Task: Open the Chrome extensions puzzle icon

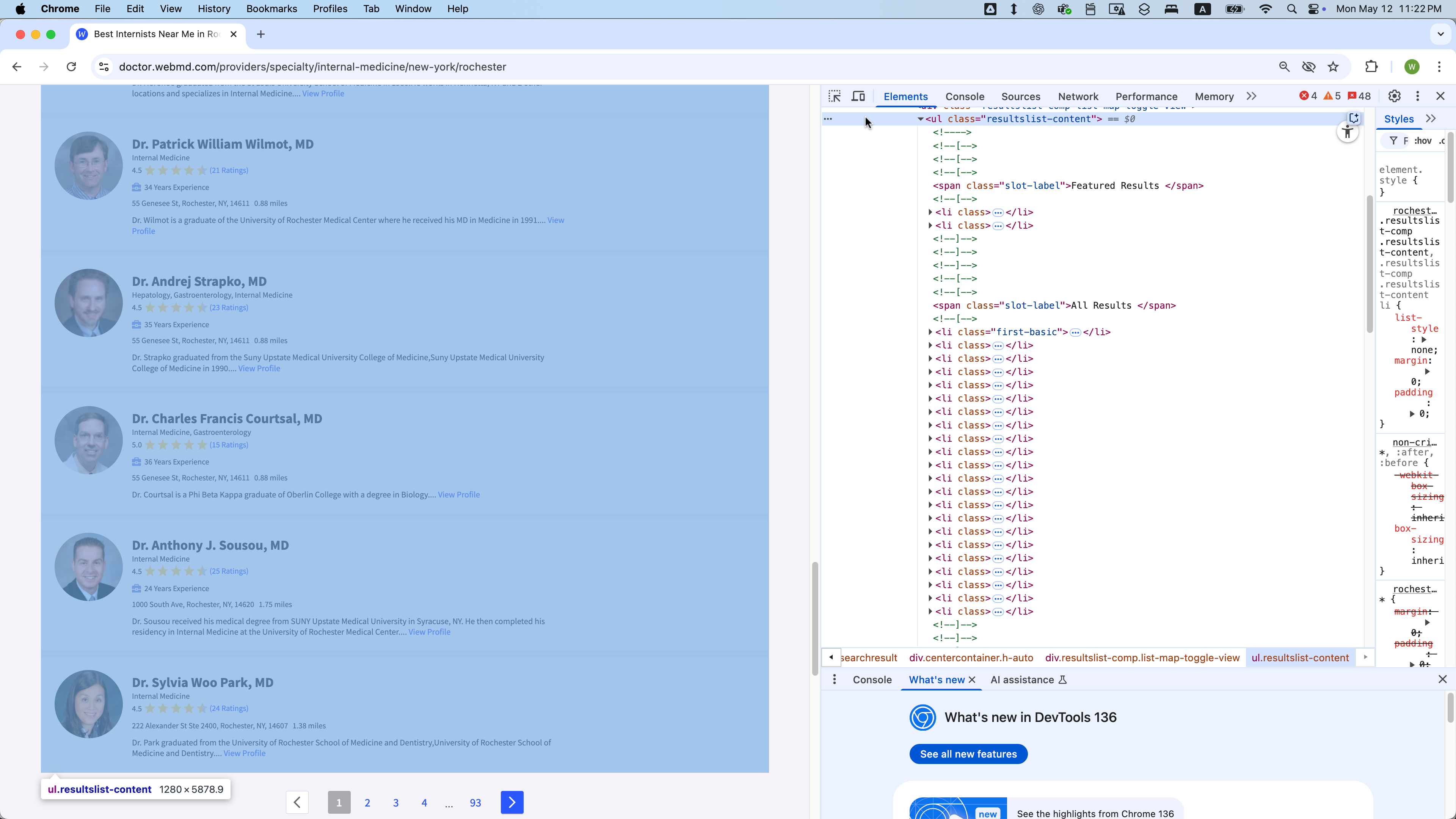Action: [x=1371, y=67]
